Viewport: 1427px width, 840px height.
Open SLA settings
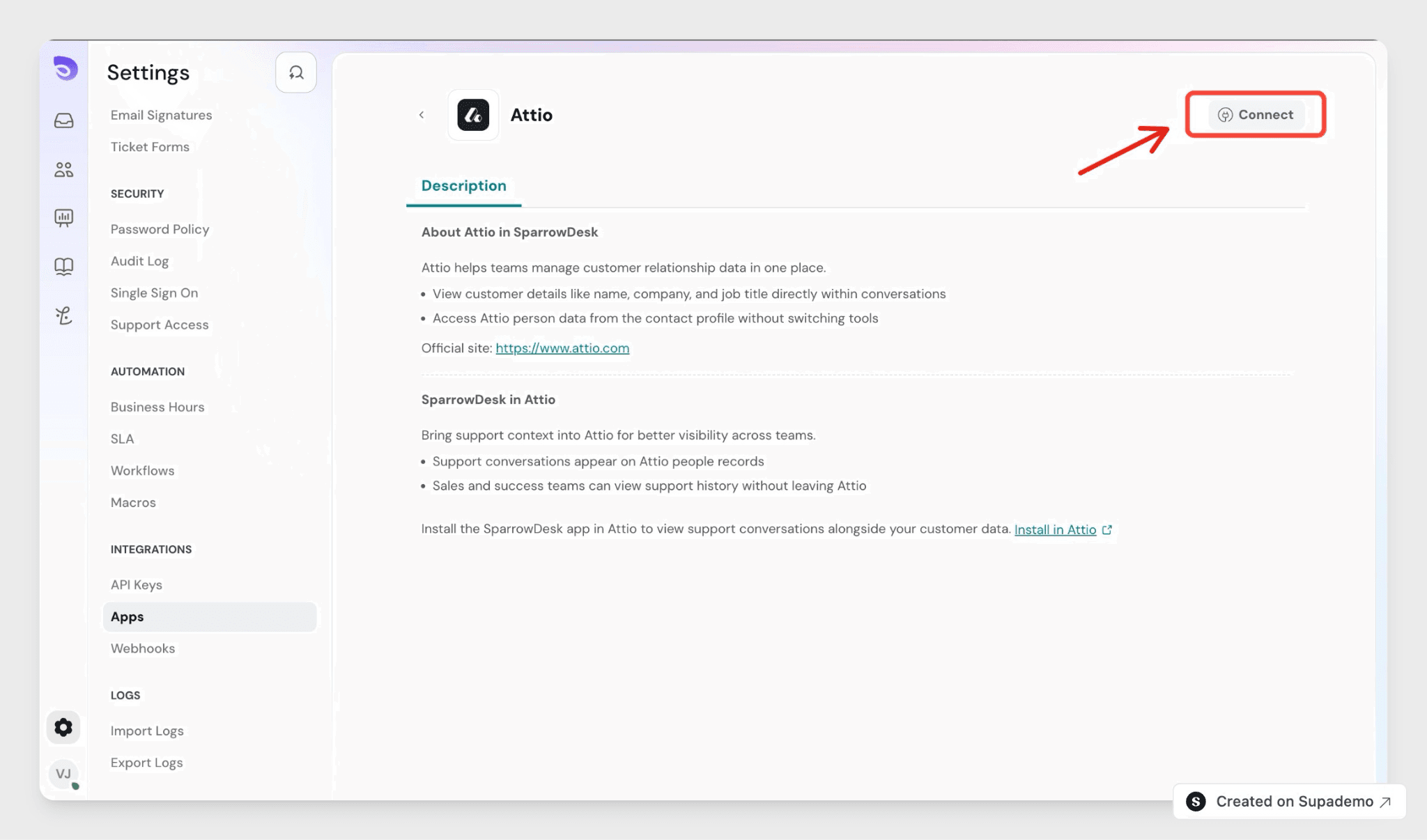tap(122, 439)
